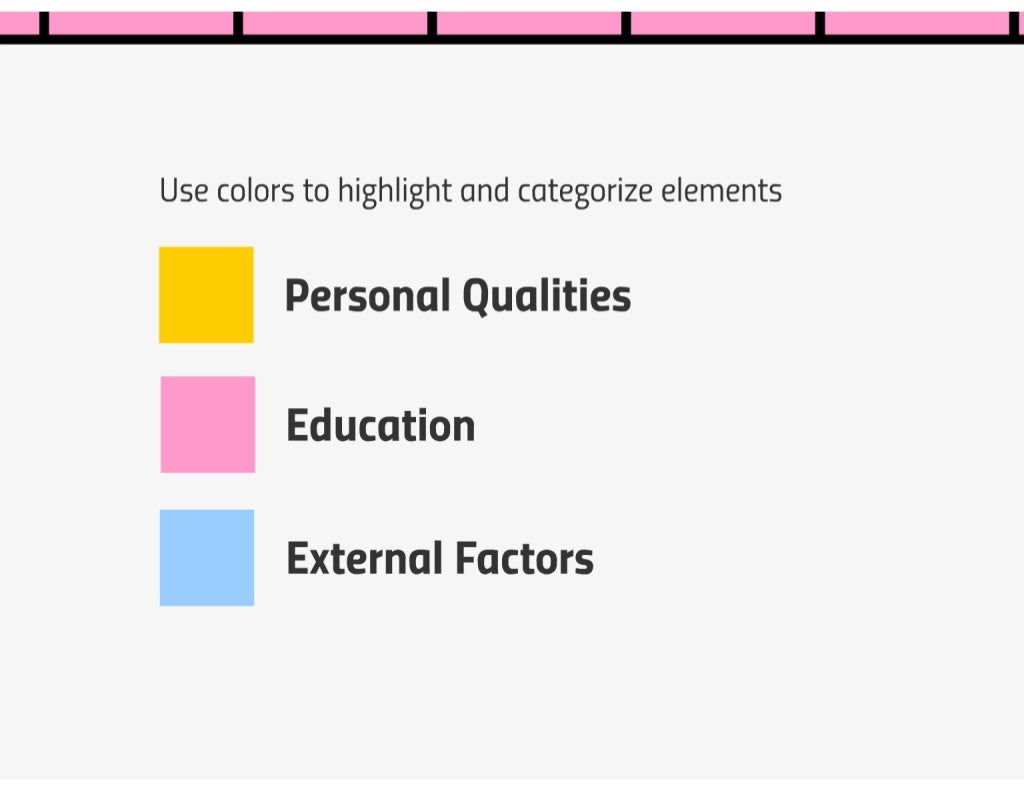The image size is (1024, 792).
Task: Select the thick black line under pink row
Action: click(512, 39)
